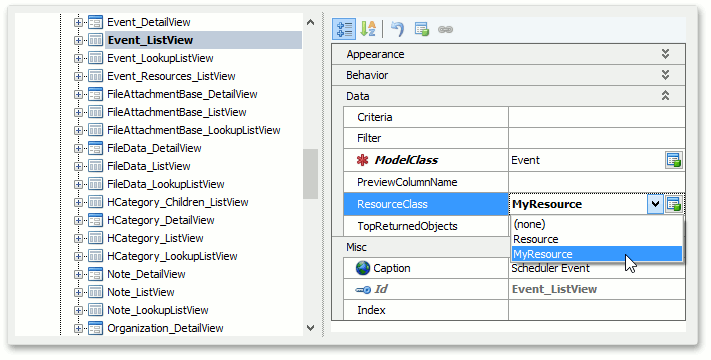Choose (none) in the ResourceClass list
Viewport: 711px width, 360px height.
coord(597,224)
